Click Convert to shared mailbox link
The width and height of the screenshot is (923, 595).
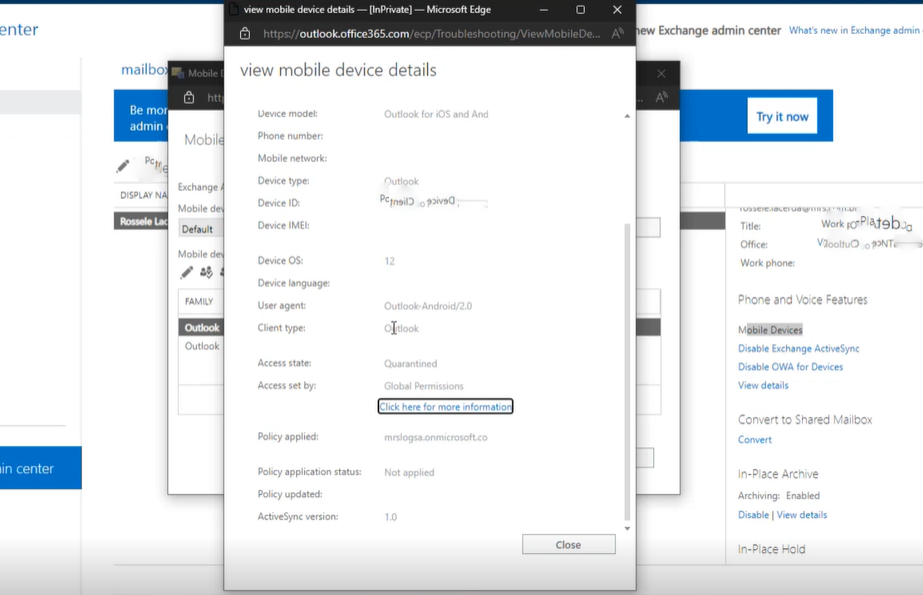pos(755,440)
